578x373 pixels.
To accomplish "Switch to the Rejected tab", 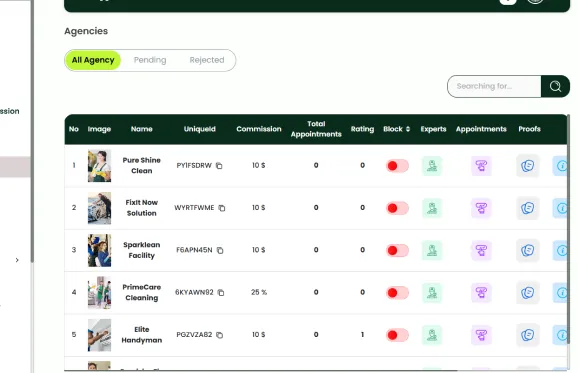I will click(207, 60).
